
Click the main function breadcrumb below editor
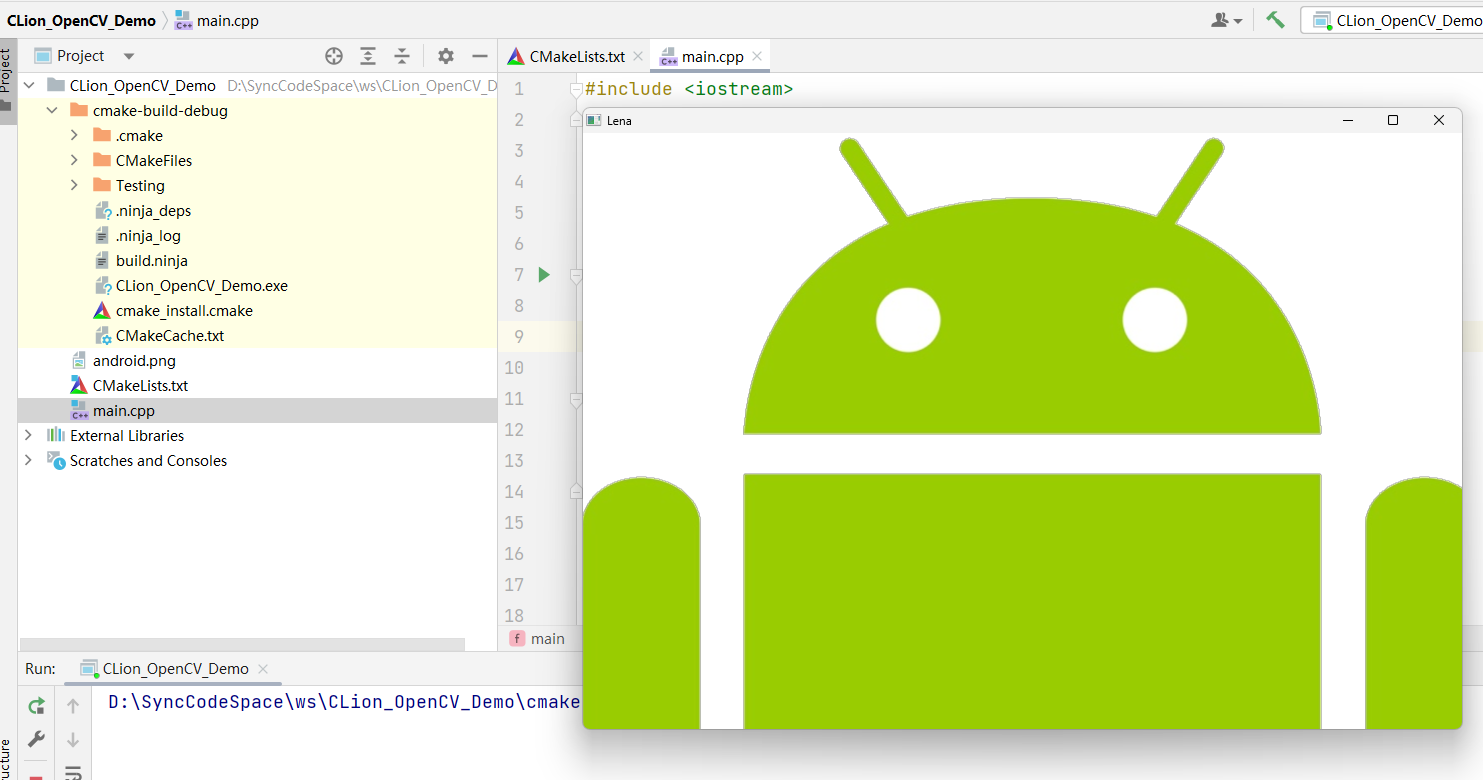coord(537,638)
